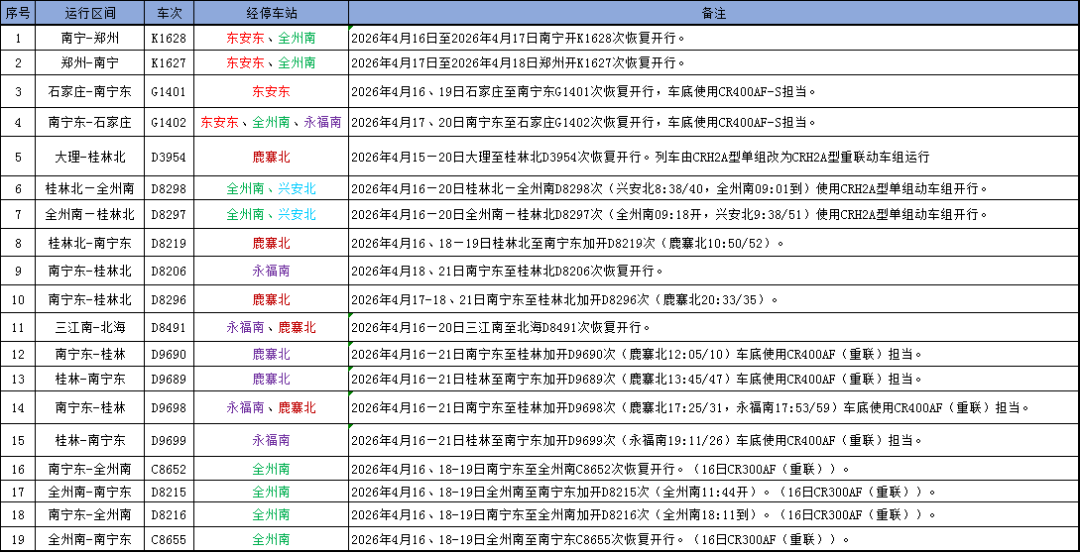Click the 序号 column header
1080x553 pixels.
(x=18, y=13)
